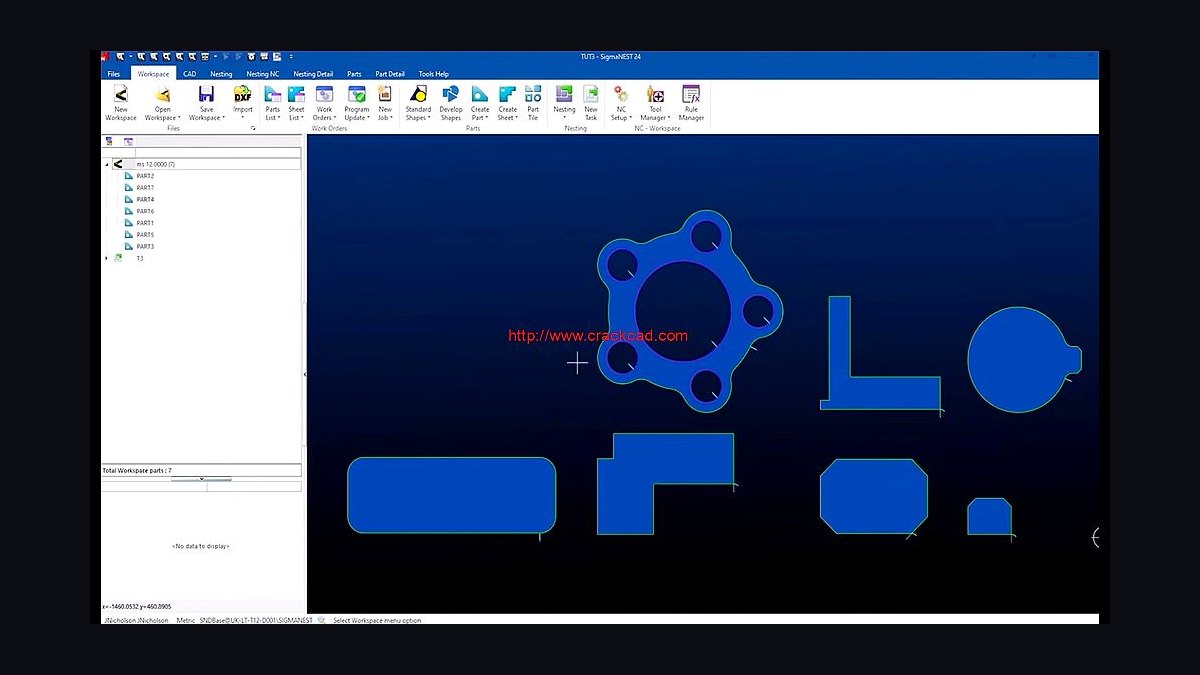Switch to the Parts tab
Image resolution: width=1200 pixels, height=675 pixels.
(x=354, y=74)
